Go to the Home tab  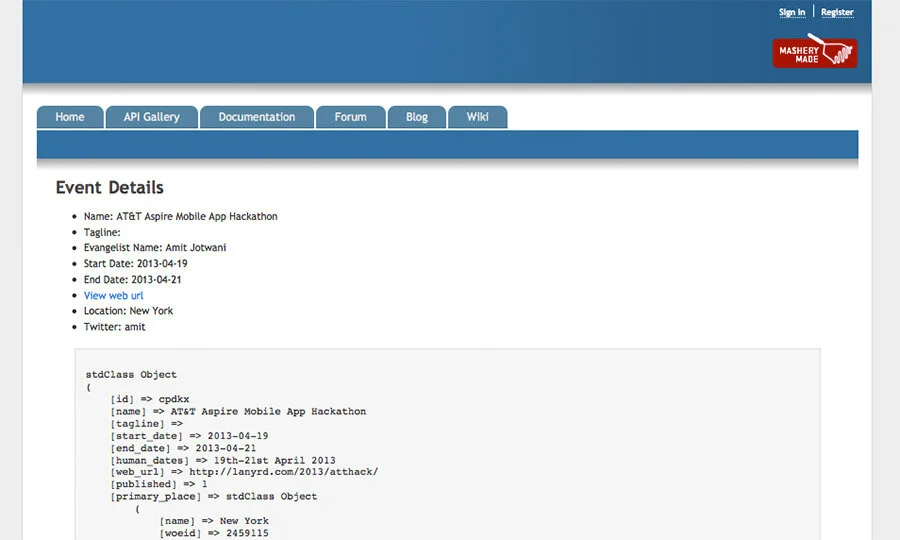[70, 117]
